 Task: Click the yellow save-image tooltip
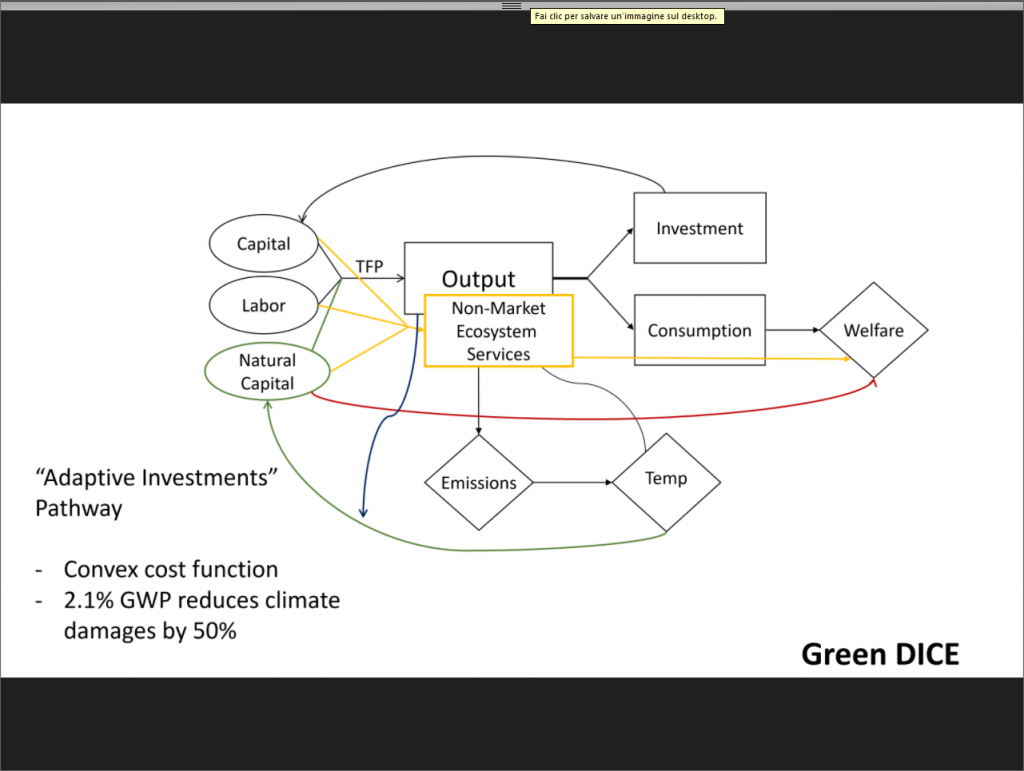point(626,16)
